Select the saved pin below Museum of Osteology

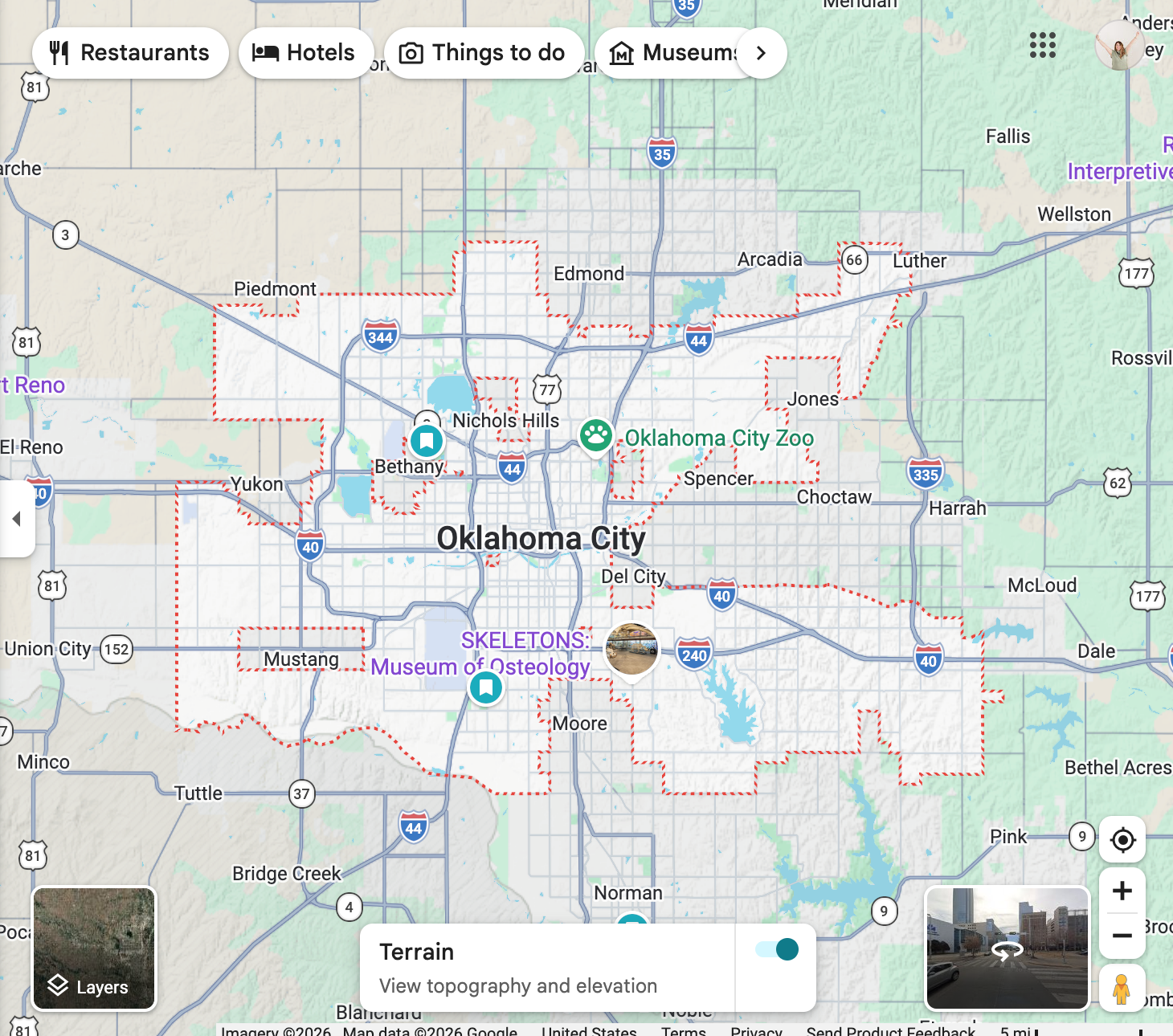485,687
